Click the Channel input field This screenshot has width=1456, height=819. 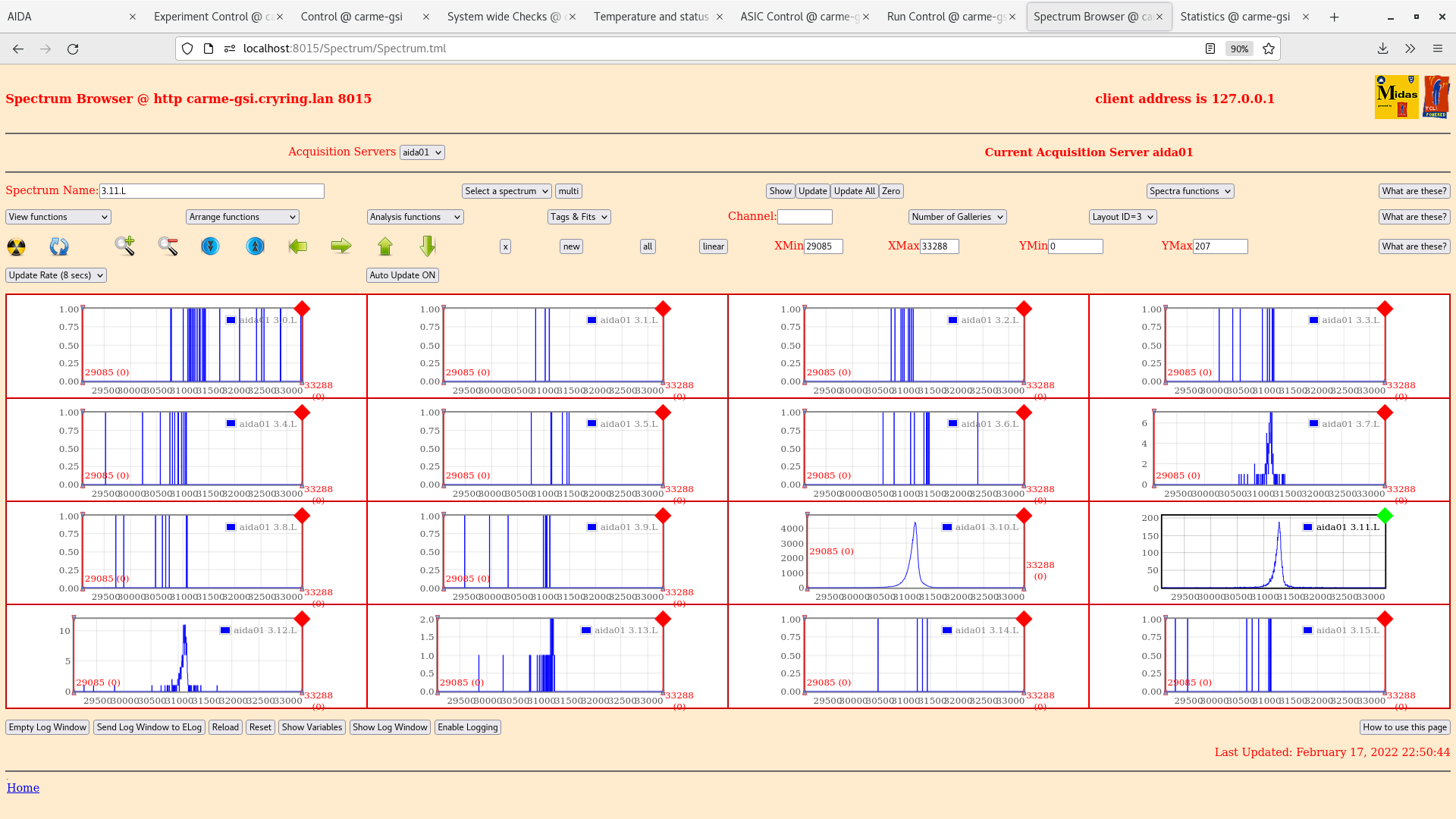click(805, 217)
